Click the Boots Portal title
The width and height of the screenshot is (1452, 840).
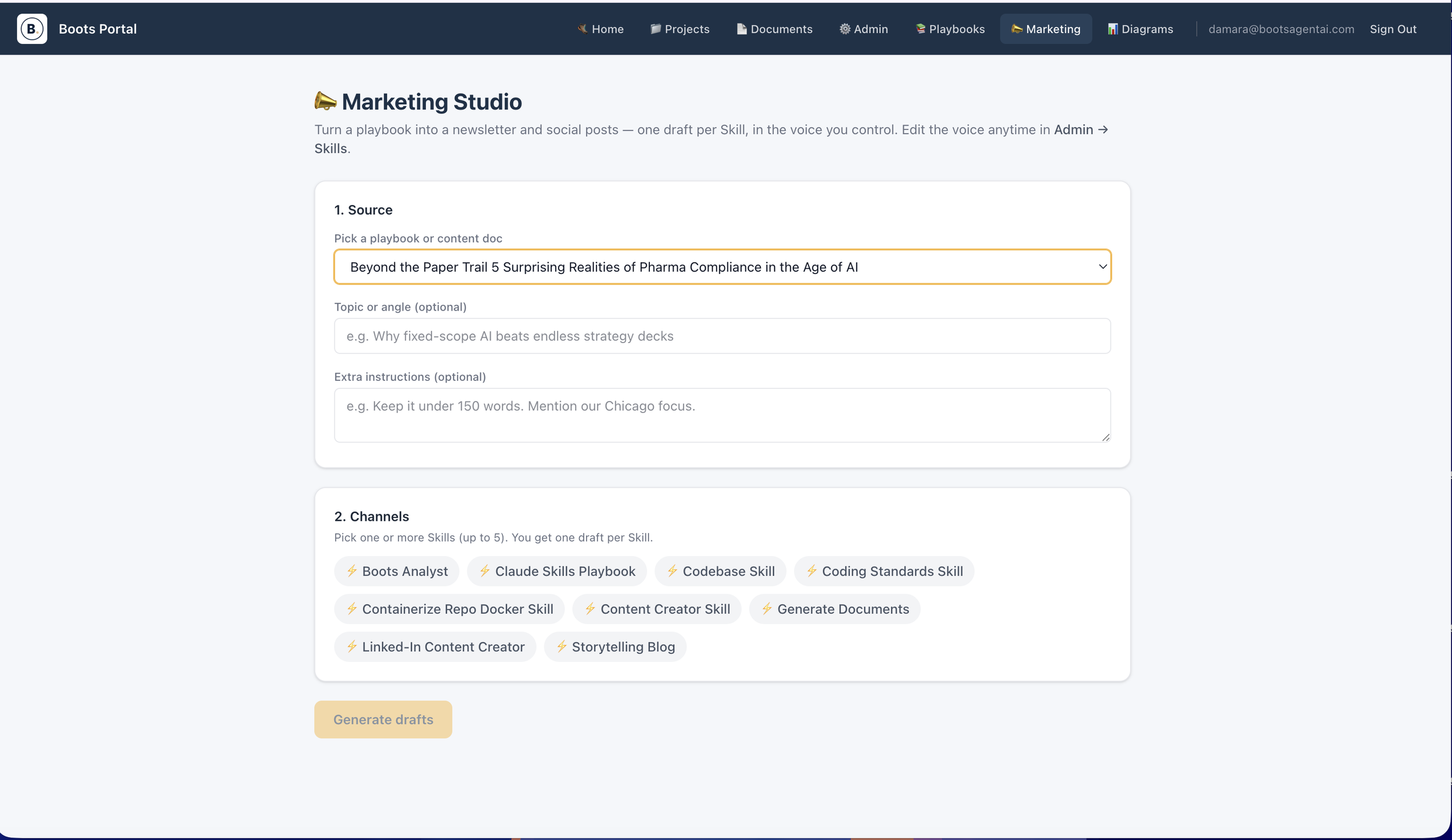point(98,29)
